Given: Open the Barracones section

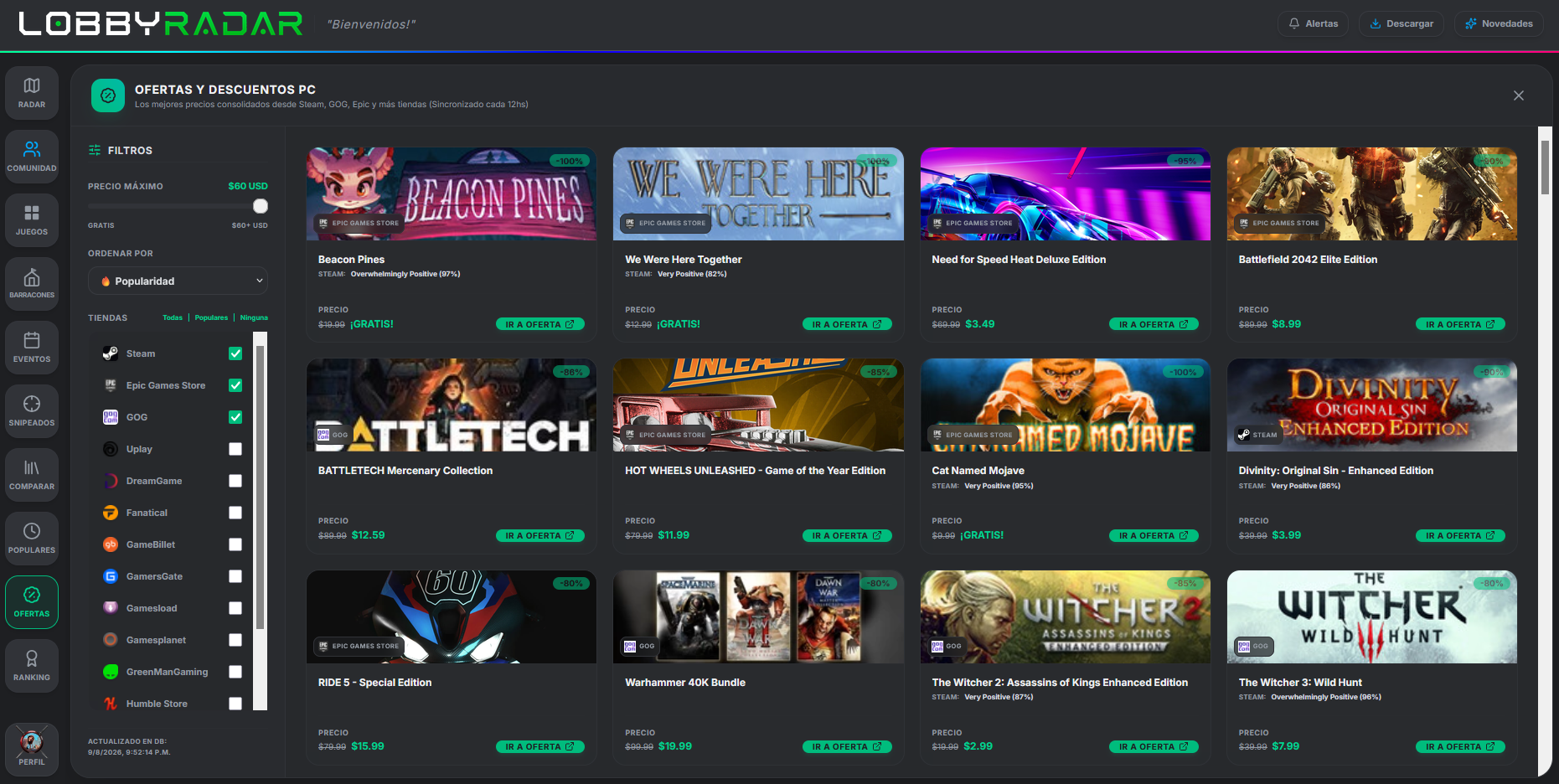Looking at the screenshot, I should [x=32, y=284].
